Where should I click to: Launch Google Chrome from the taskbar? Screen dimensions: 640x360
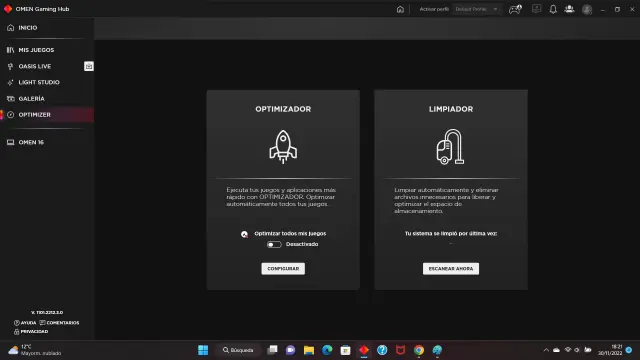coord(419,350)
